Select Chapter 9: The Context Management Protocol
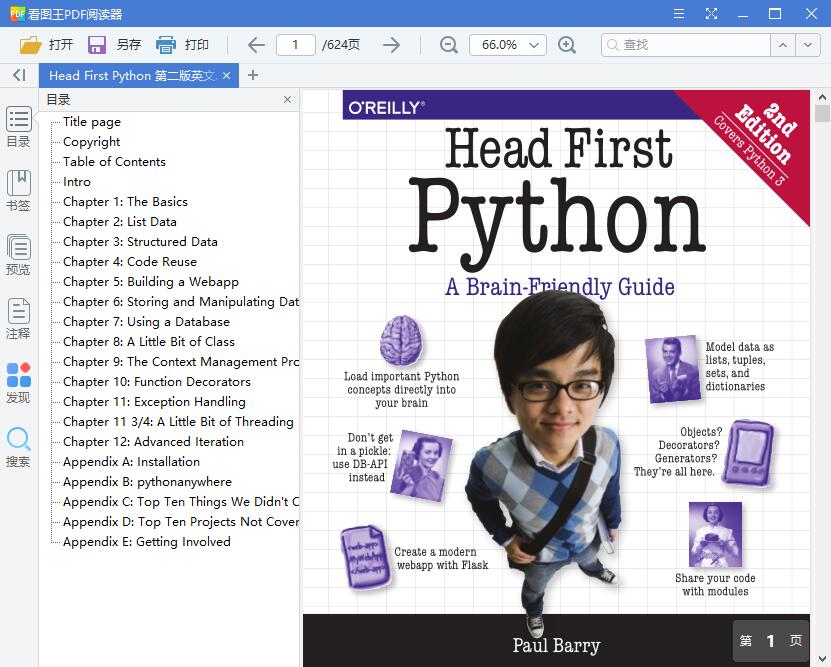 (x=181, y=362)
